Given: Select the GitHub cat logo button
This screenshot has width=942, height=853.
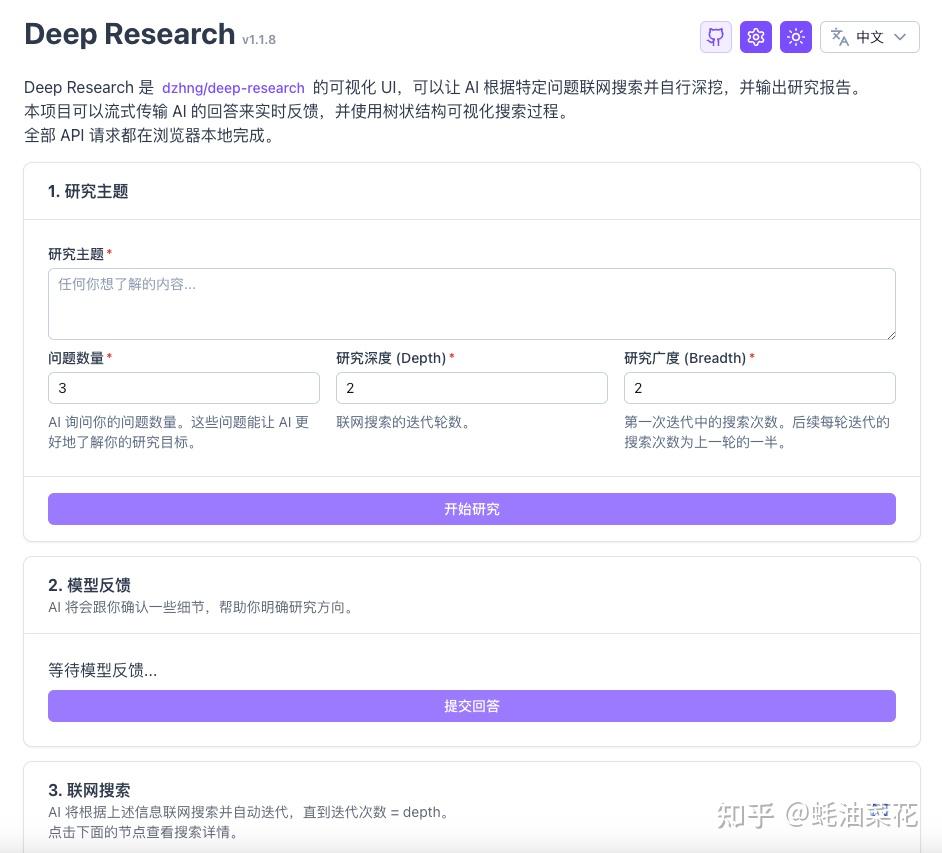Looking at the screenshot, I should tap(715, 37).
